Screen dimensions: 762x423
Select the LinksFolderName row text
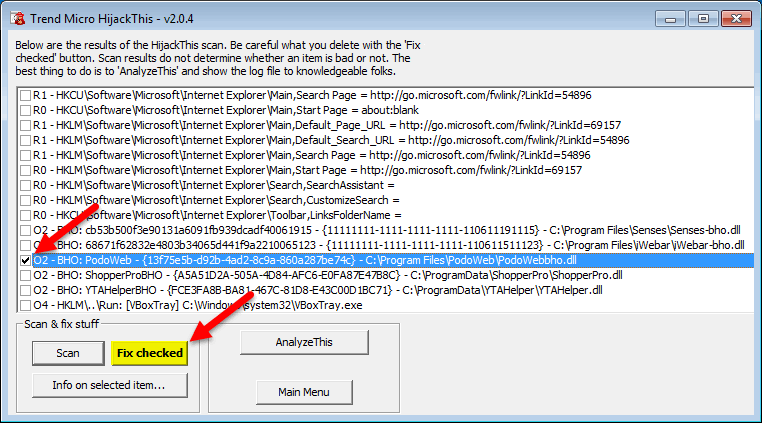pyautogui.click(x=218, y=215)
